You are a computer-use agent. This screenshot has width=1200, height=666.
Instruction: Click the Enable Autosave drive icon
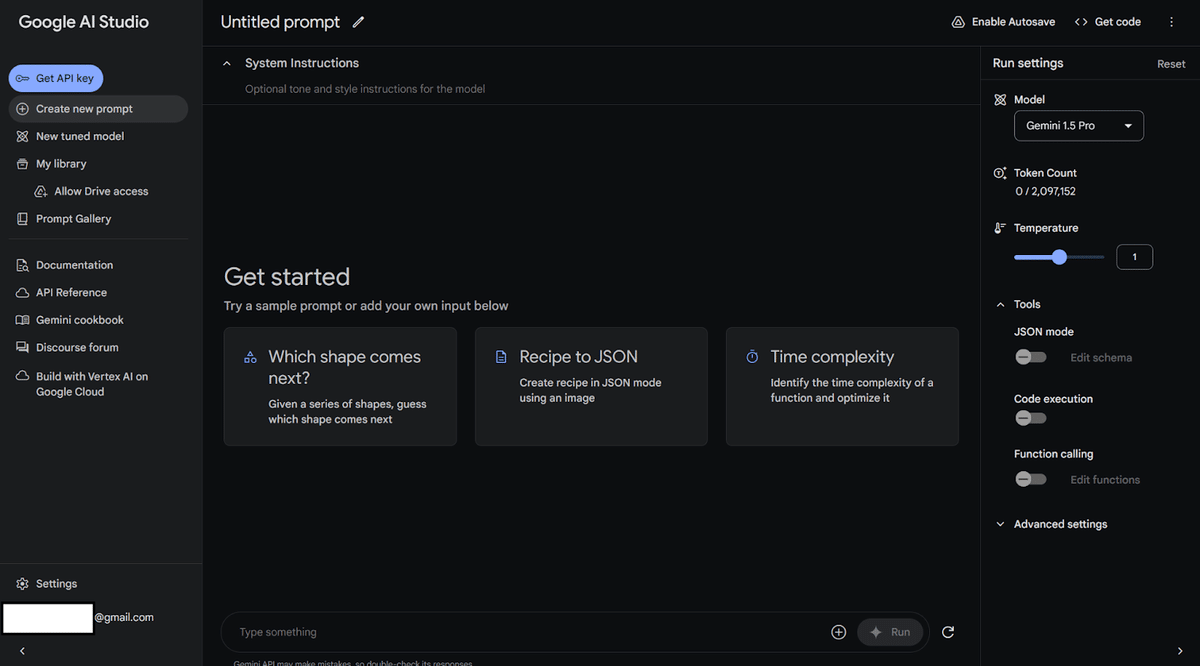point(958,22)
